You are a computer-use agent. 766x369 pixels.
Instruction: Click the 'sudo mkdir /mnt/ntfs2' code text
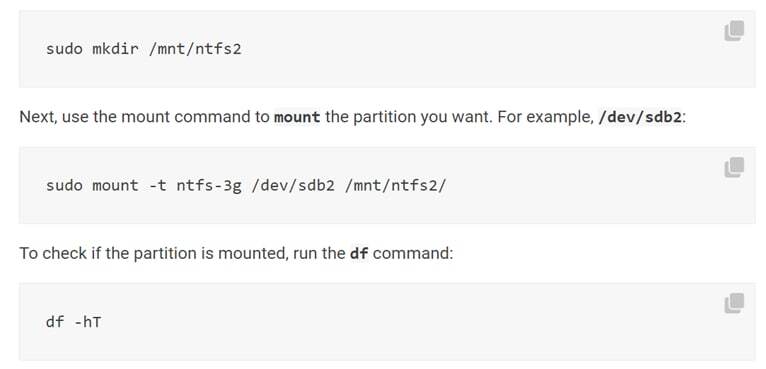tap(144, 49)
